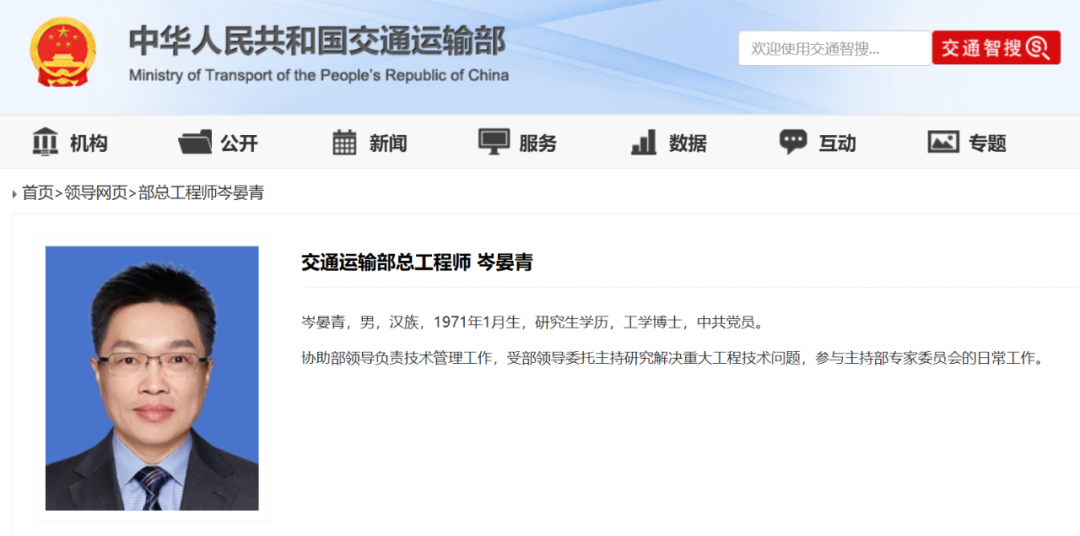Select the 新闻 navigation label
1080x536 pixels.
point(388,143)
